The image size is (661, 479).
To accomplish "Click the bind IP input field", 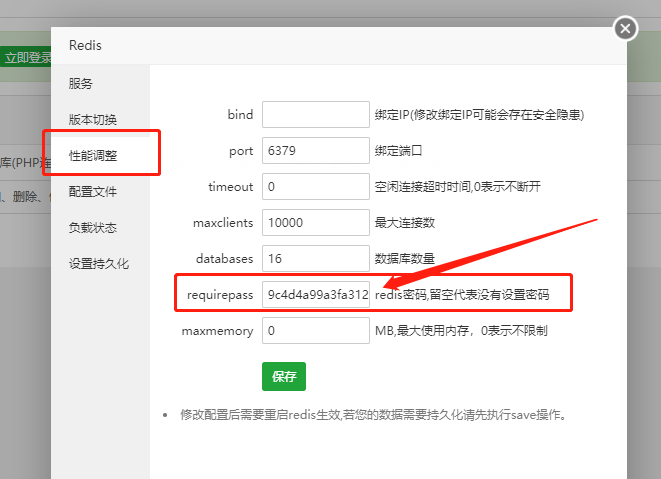I will [315, 114].
